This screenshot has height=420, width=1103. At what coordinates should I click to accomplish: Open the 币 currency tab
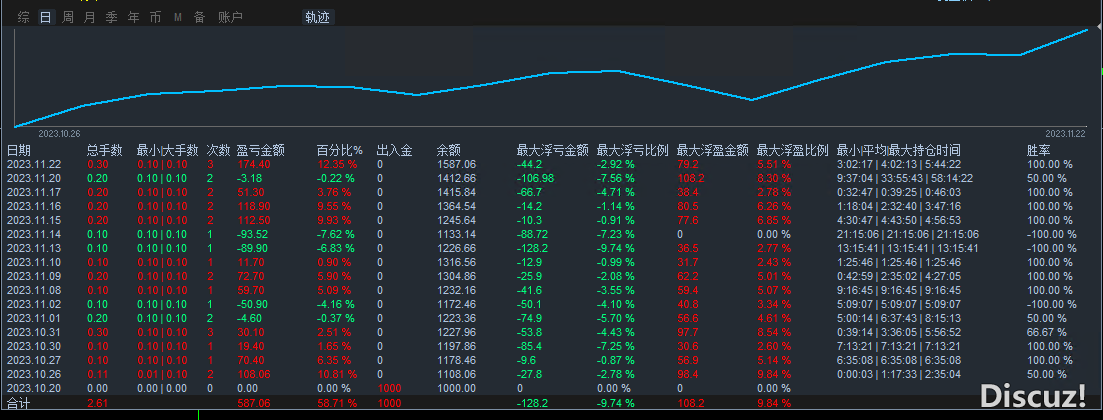(x=155, y=17)
